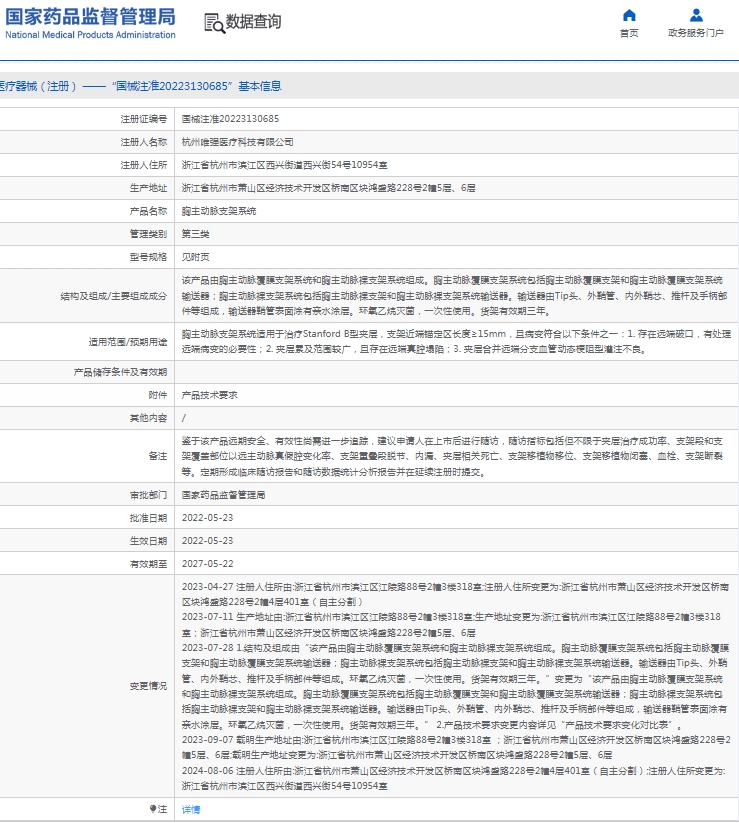Select the 注册证编号 label
This screenshot has width=739, height=823.
[144, 119]
